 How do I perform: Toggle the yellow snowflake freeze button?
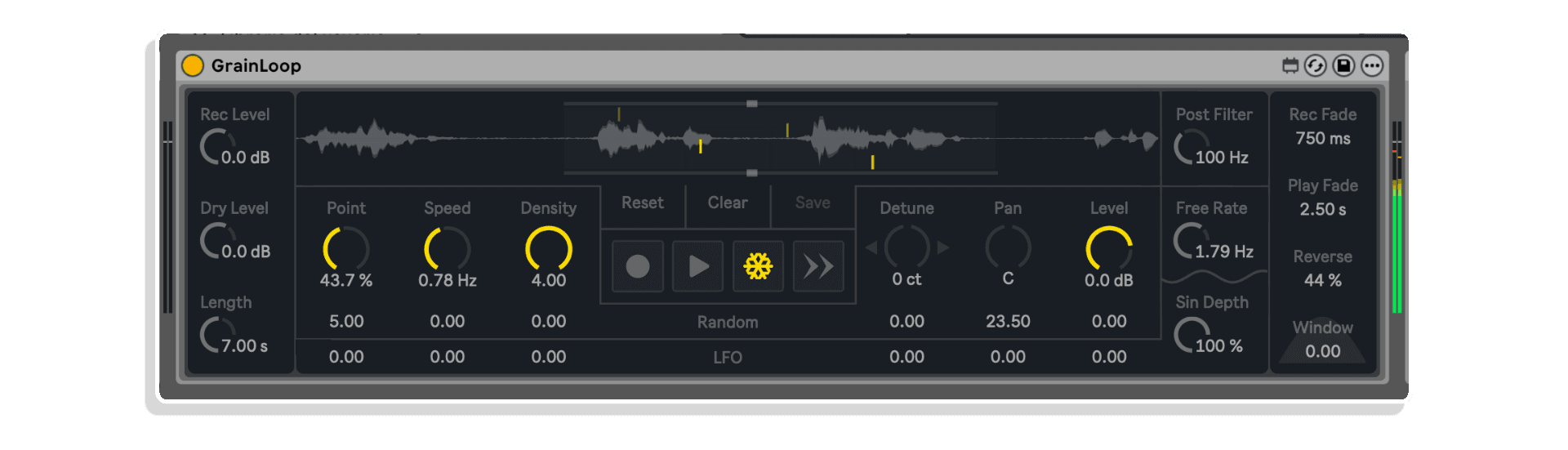758,266
